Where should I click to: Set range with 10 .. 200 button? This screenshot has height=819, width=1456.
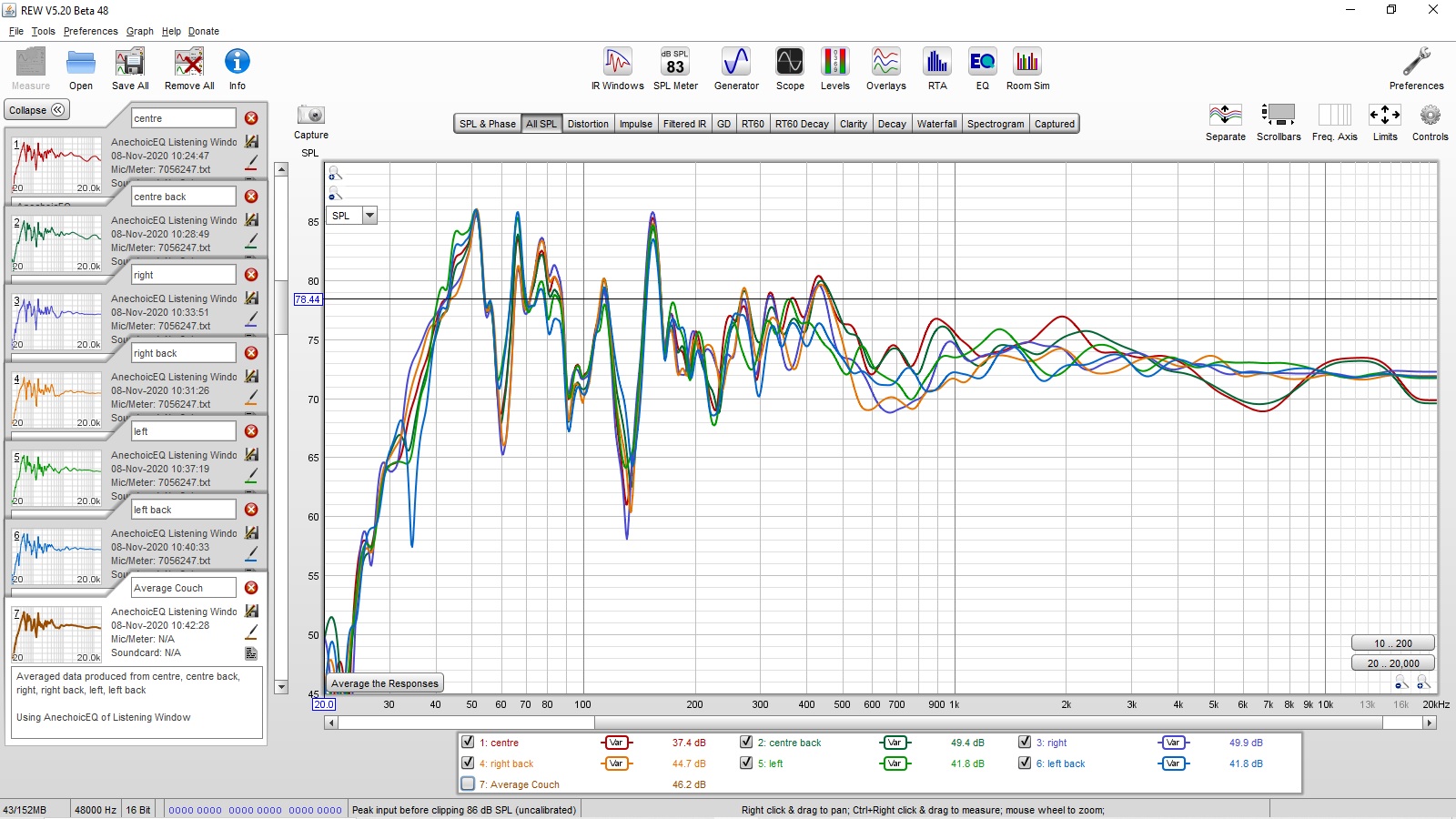click(x=1392, y=643)
